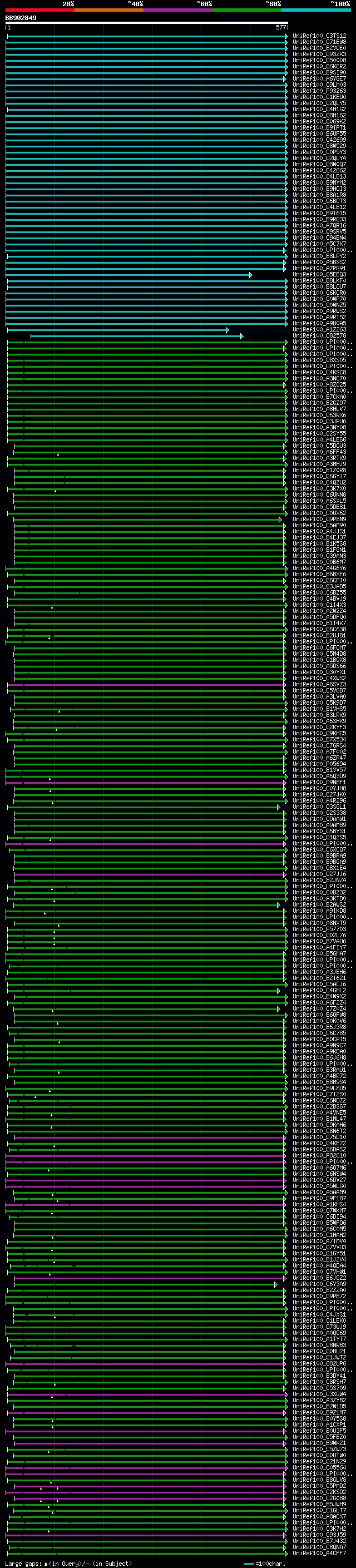Image resolution: width=356 pixels, height=1568 pixels.
Task: Click the Large gaps legend text
Action: 68,1563
